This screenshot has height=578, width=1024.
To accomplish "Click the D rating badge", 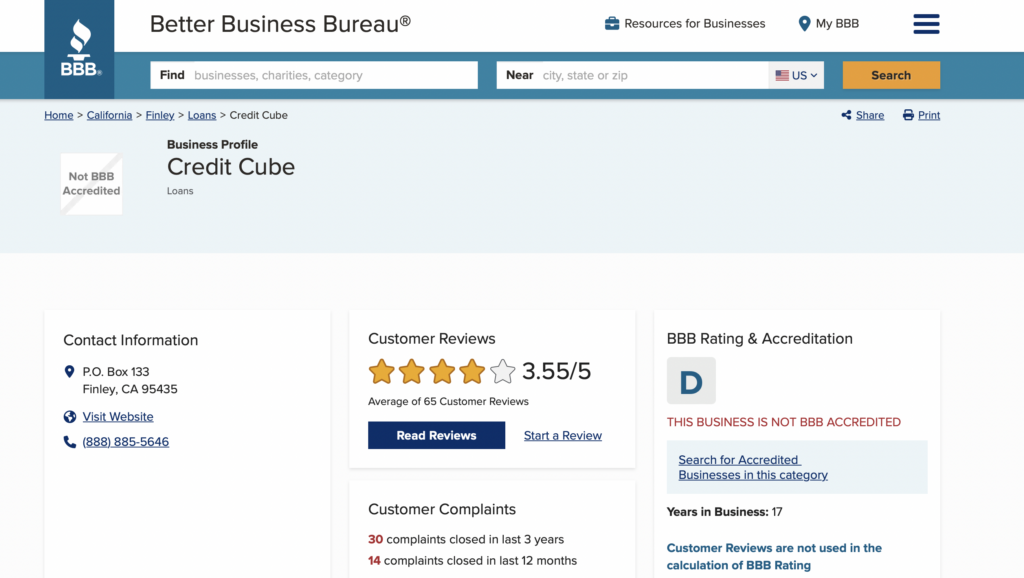I will coord(691,381).
